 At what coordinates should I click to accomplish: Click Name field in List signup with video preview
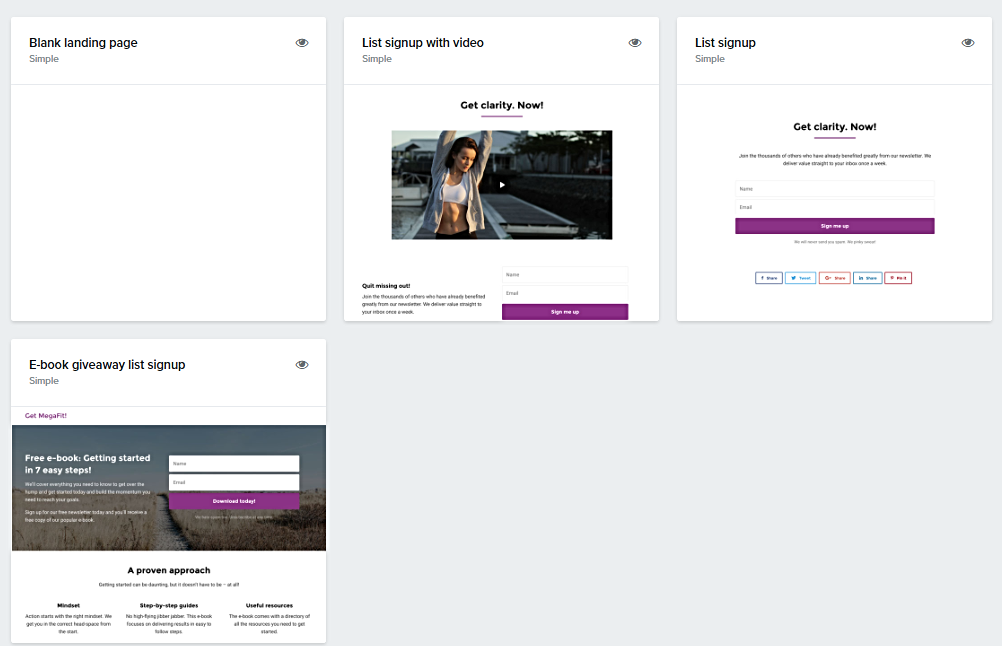point(565,275)
